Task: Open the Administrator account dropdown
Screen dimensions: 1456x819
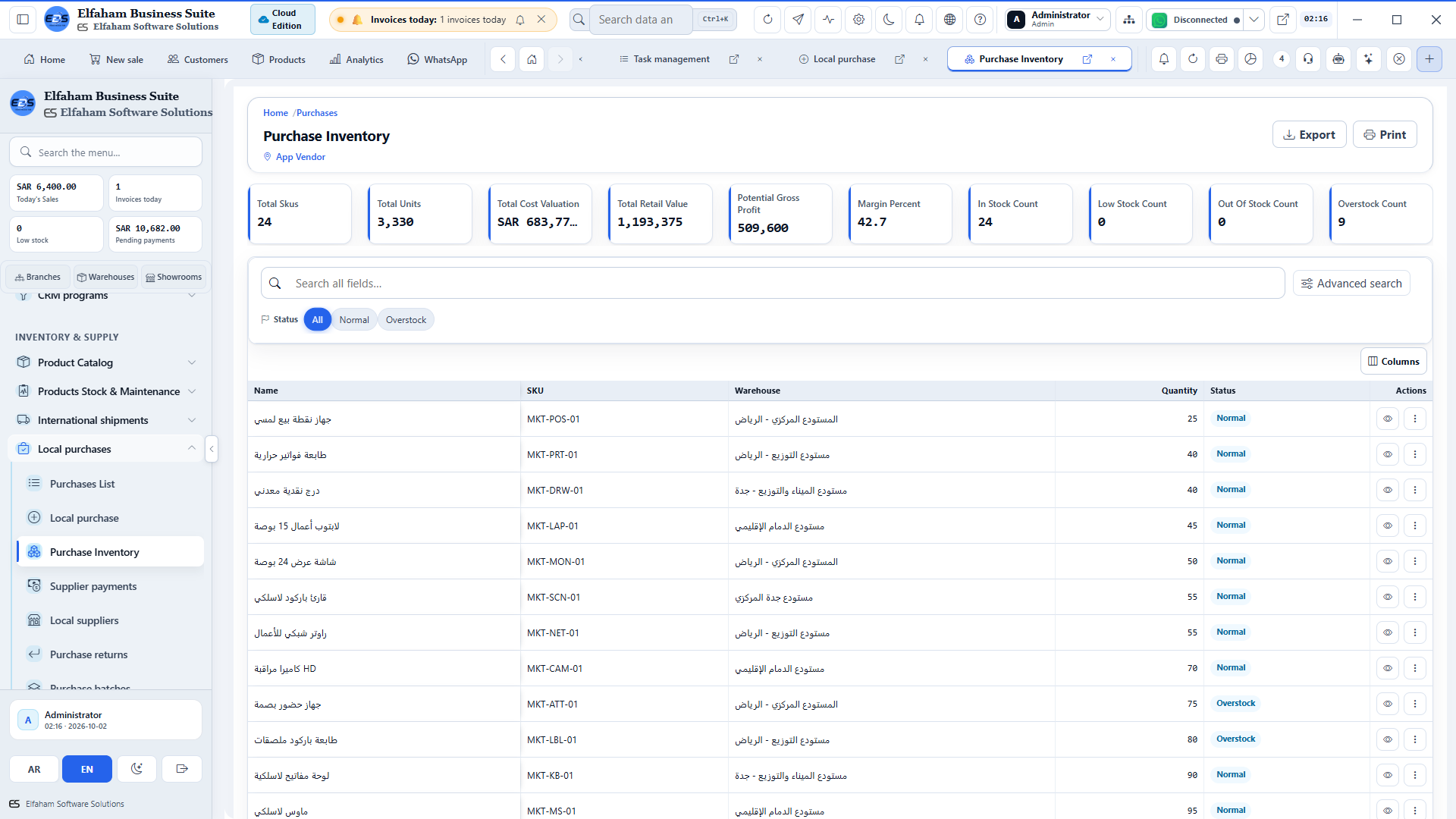Action: (1058, 20)
